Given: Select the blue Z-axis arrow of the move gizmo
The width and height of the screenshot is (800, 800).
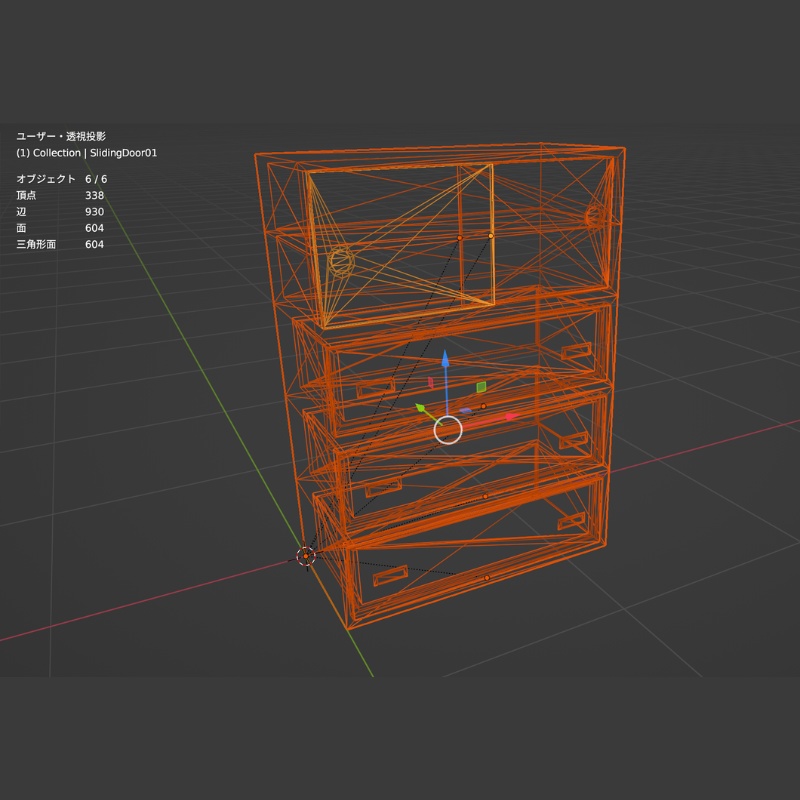Looking at the screenshot, I should tap(445, 358).
